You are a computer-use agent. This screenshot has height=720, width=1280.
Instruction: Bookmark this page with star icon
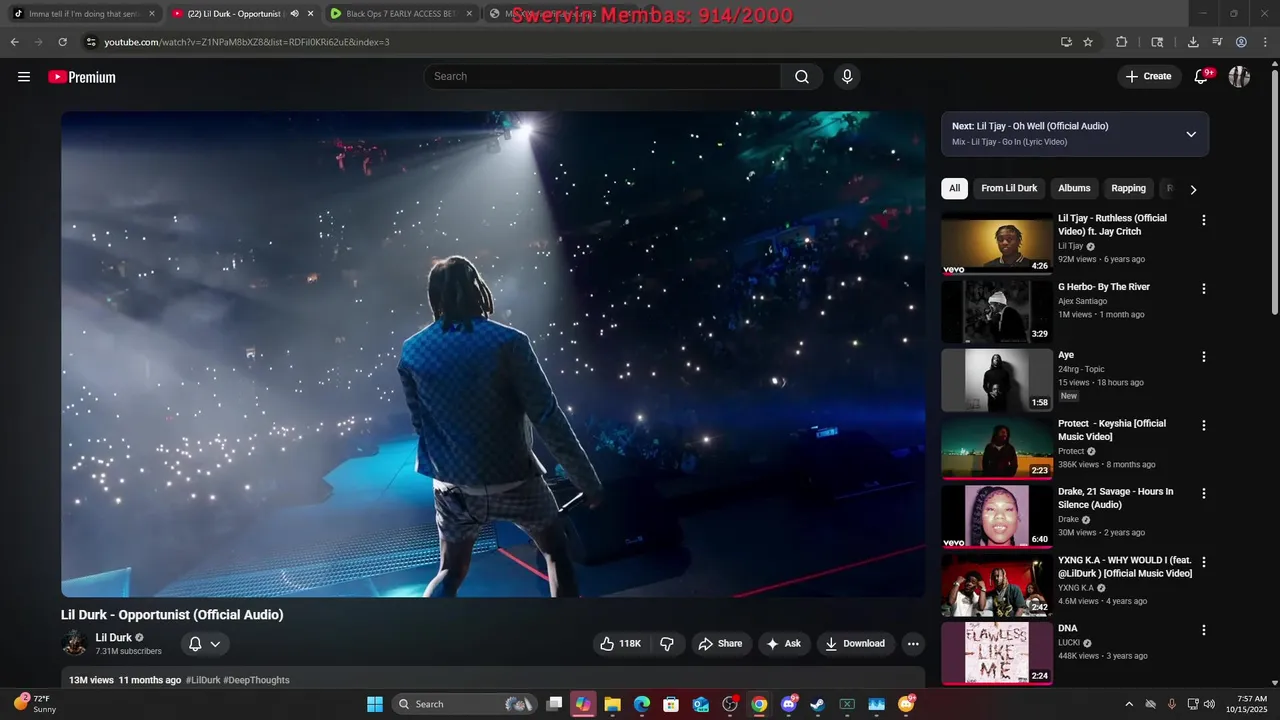1088,42
